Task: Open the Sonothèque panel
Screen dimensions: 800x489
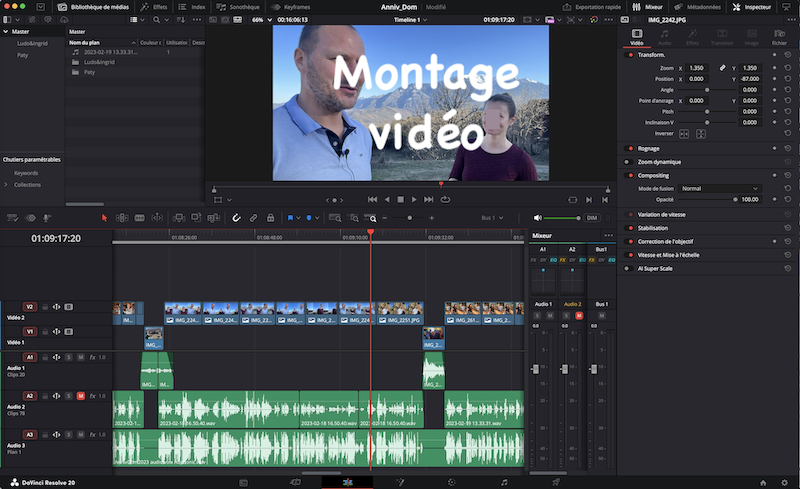Action: [x=238, y=7]
